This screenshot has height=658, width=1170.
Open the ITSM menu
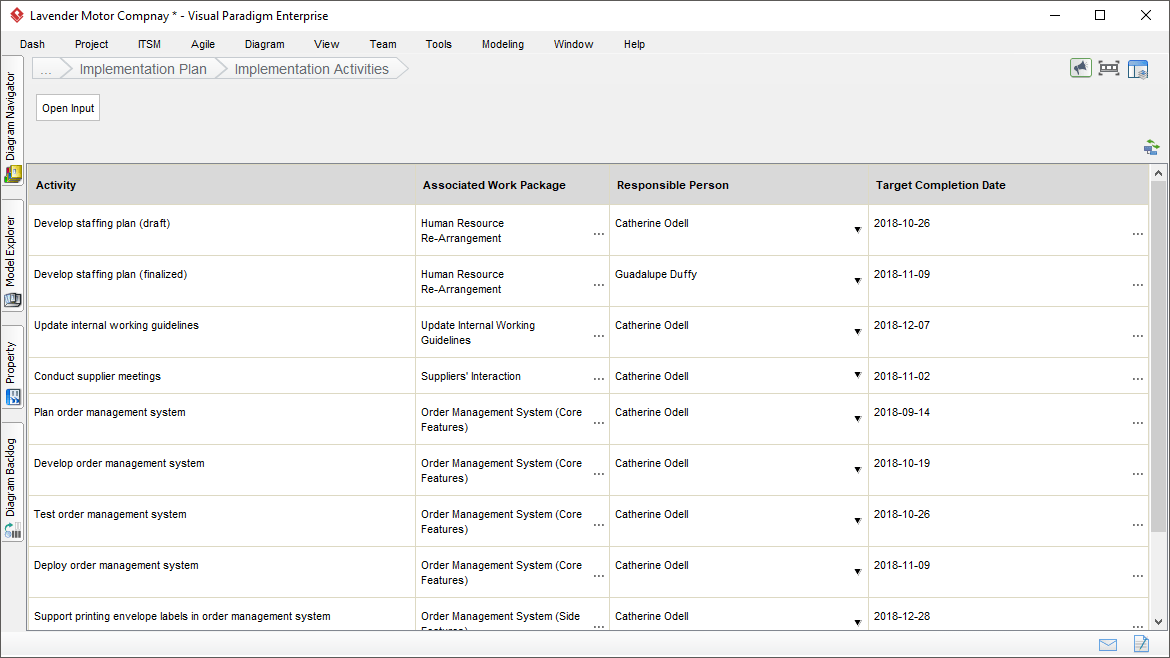click(x=149, y=44)
